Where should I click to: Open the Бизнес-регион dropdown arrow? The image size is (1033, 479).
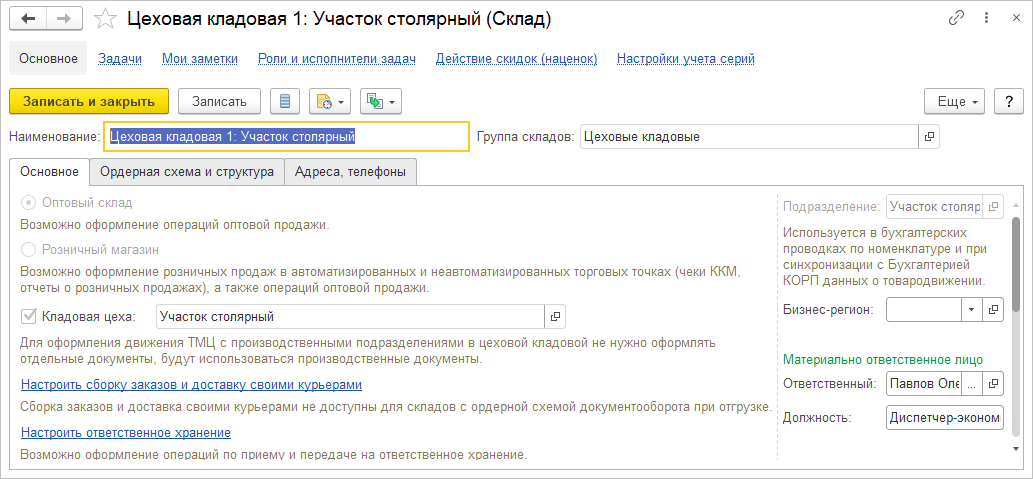970,310
